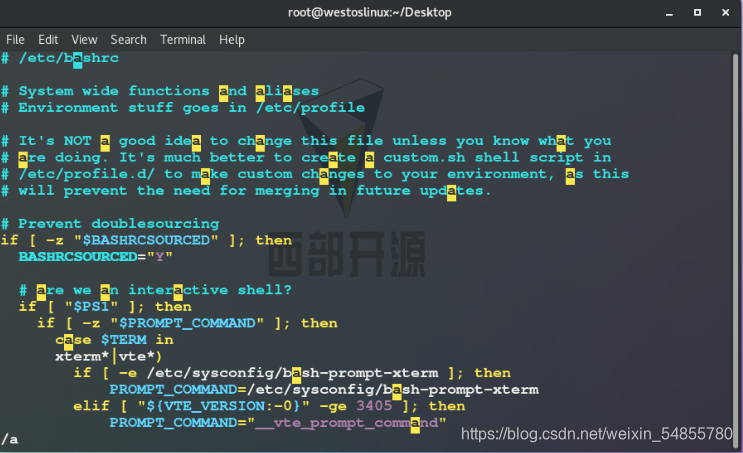
Task: Click the string "$PROMPT_COMMAND"
Action: tap(187, 323)
